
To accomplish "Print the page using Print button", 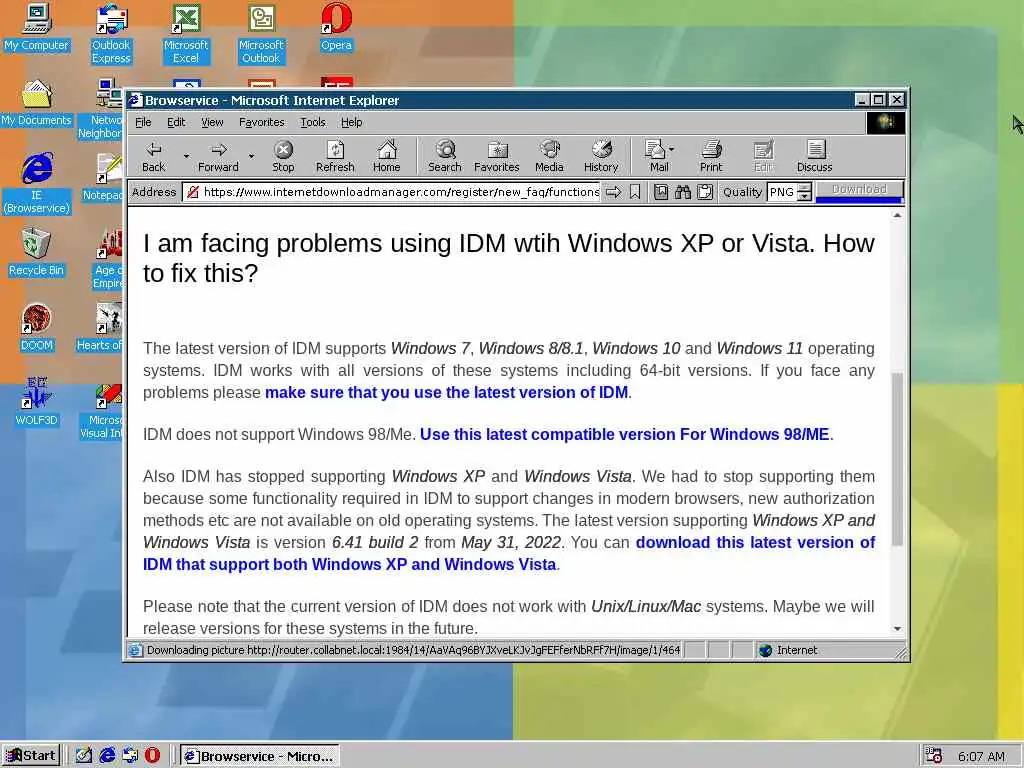I will pyautogui.click(x=711, y=157).
